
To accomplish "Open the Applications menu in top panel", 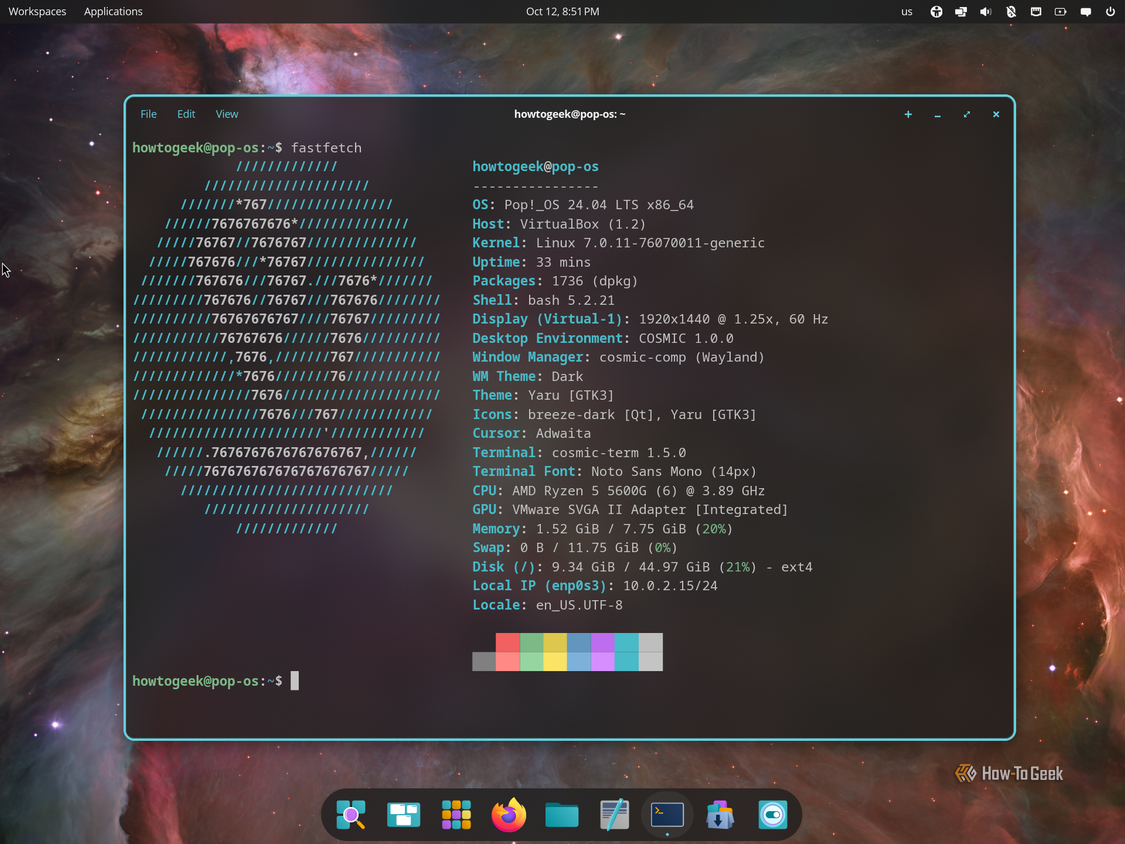I will 113,11.
